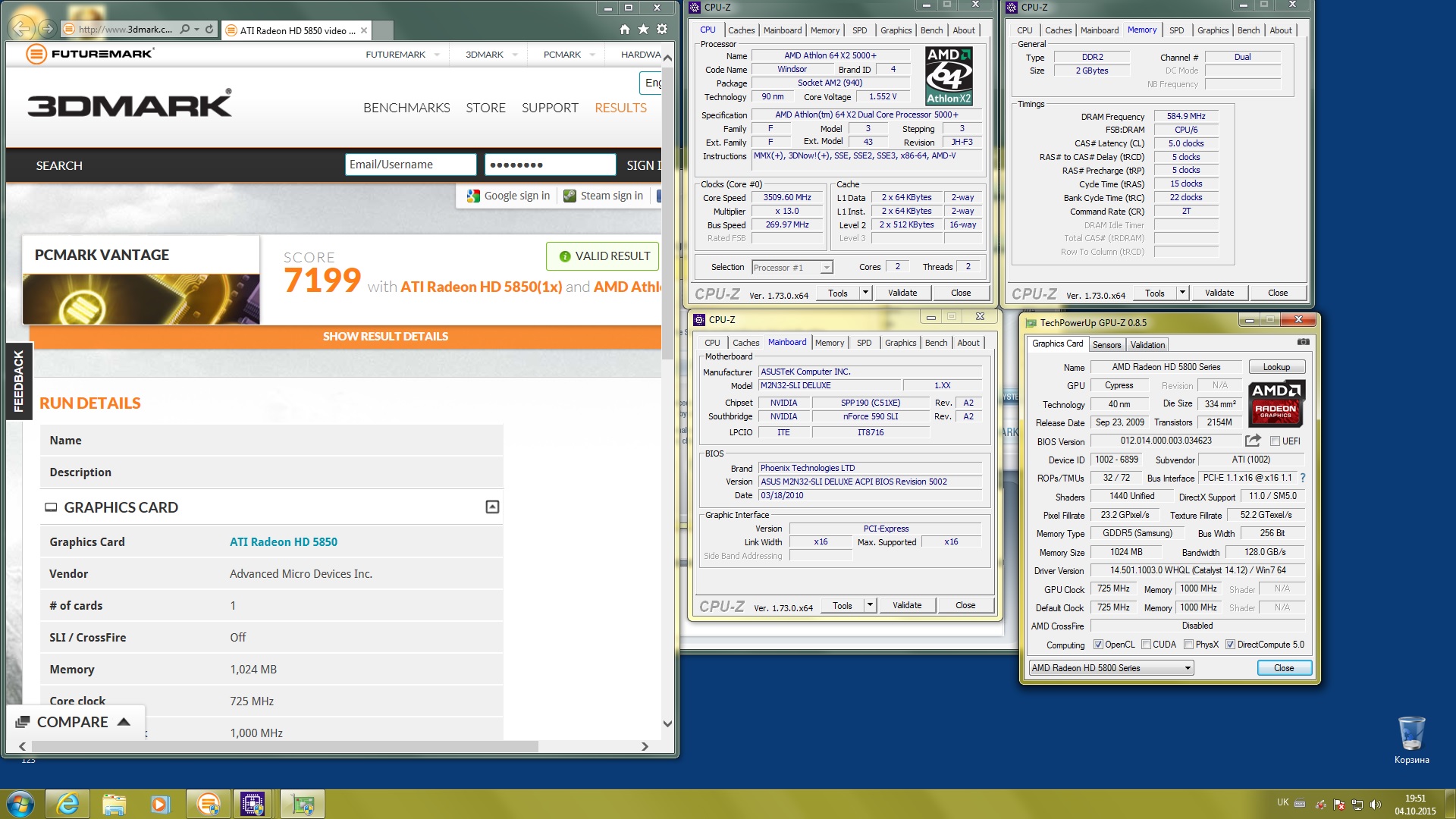Click Validate in CPU-Z Memory window
Viewport: 1456px width, 819px height.
pyautogui.click(x=1219, y=293)
